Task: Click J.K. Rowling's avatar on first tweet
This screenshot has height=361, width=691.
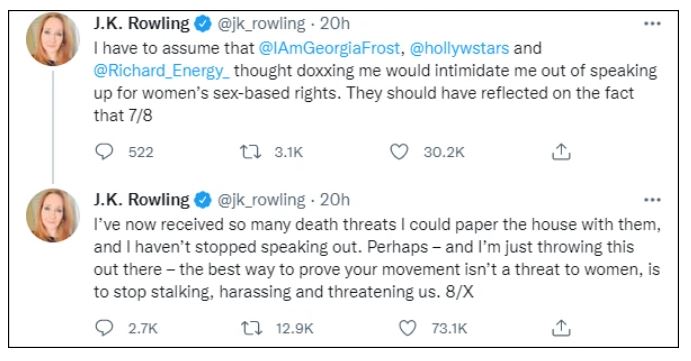Action: click(x=53, y=39)
